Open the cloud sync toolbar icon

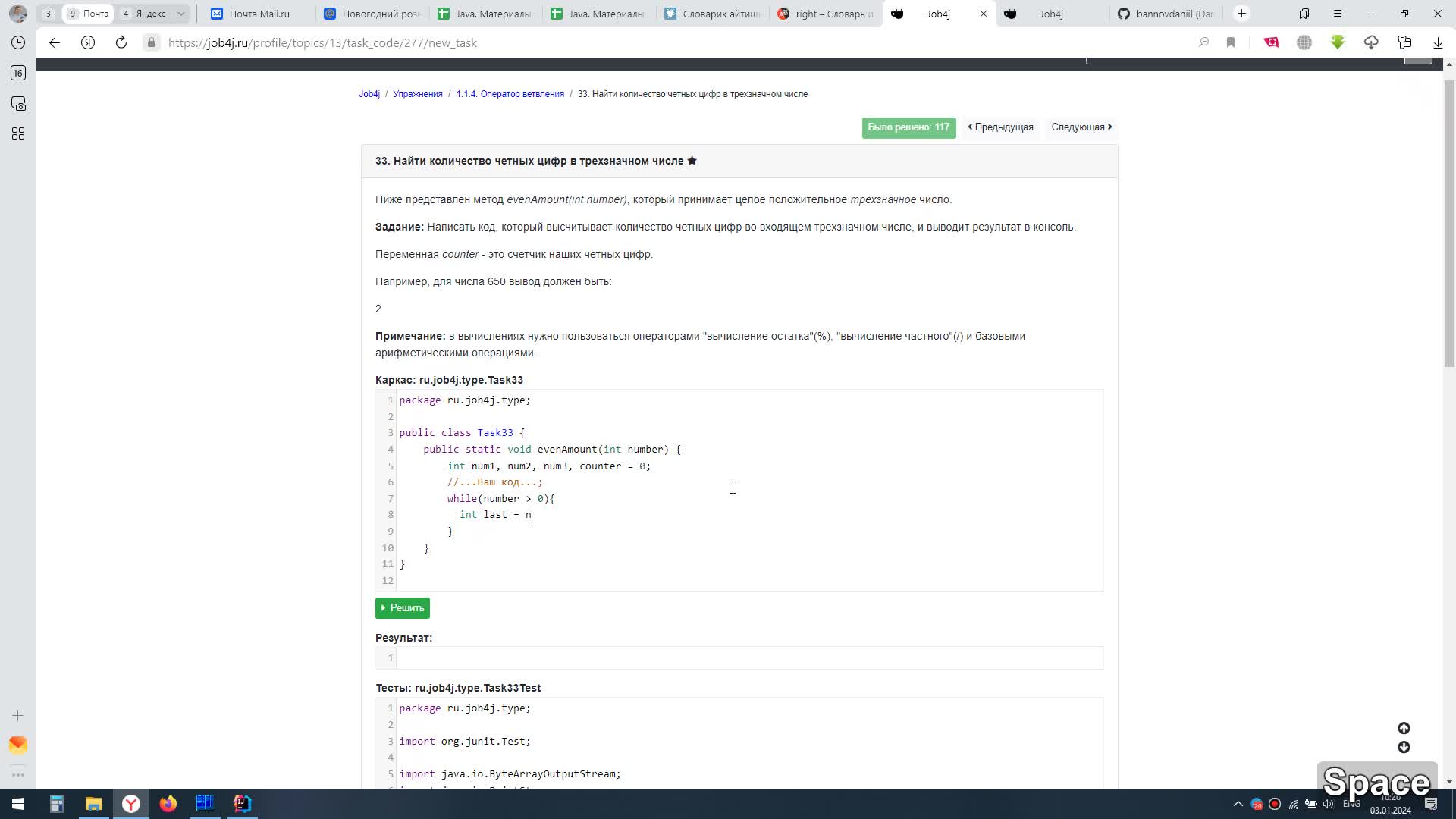click(x=1371, y=42)
